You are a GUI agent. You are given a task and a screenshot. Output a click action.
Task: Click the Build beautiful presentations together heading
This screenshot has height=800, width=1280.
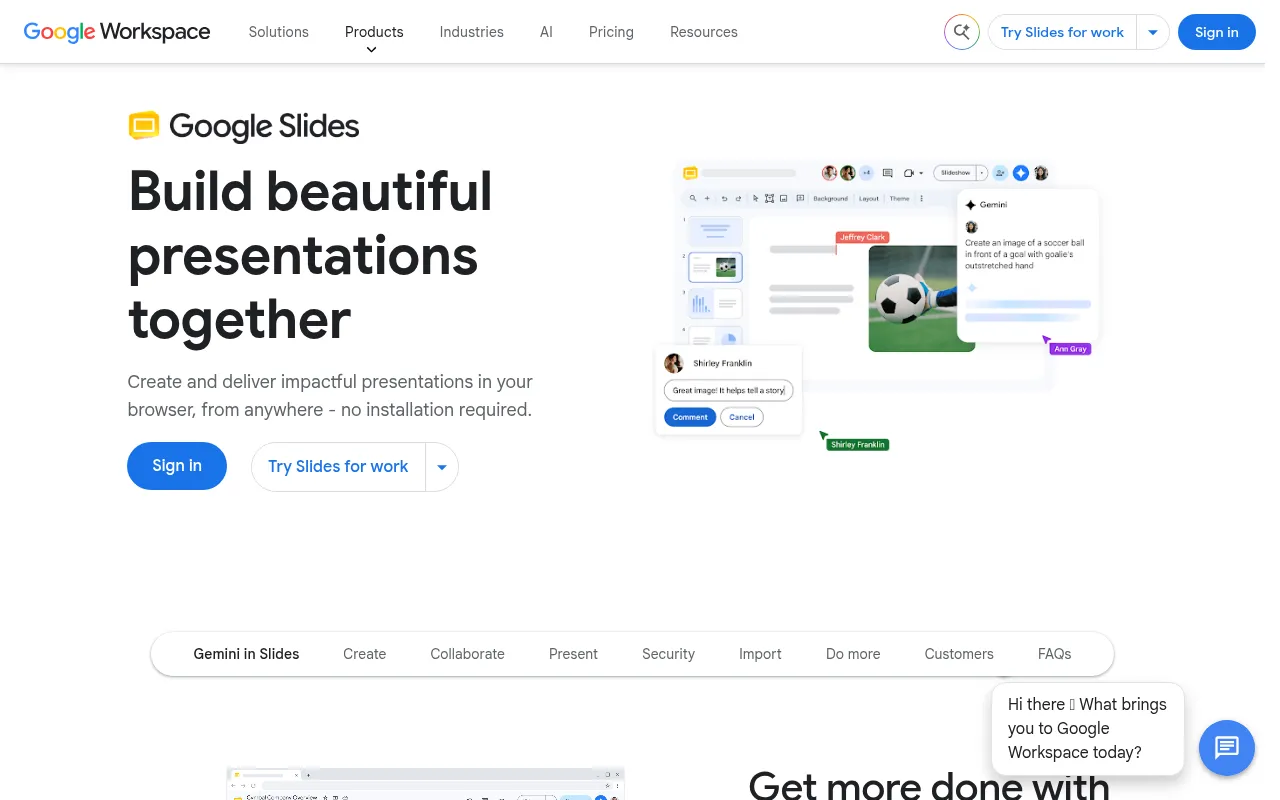point(310,256)
